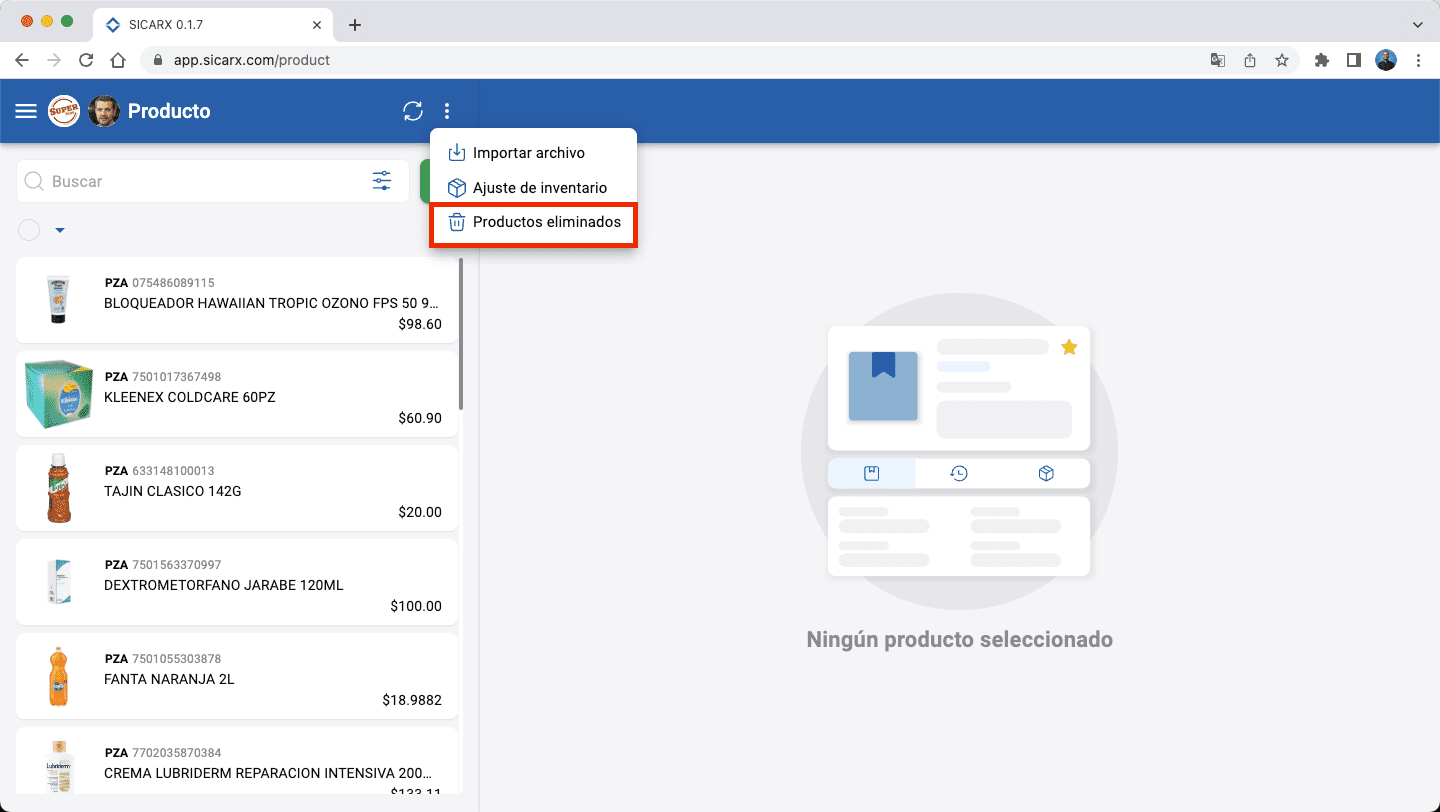Click the share icon in the address bar
This screenshot has height=812, width=1440.
1249,60
